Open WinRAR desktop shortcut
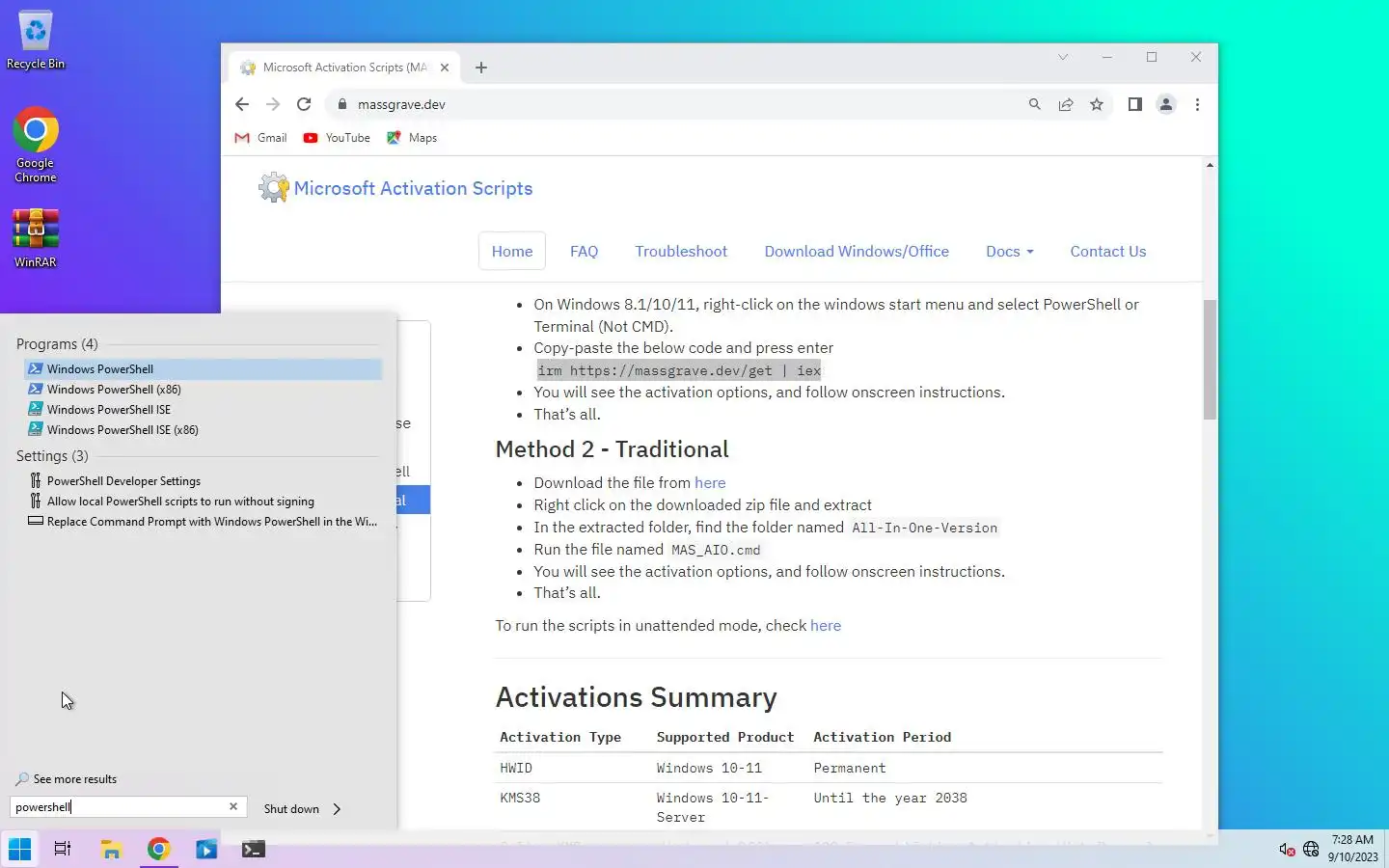Screen dimensions: 1389x868 (36, 238)
